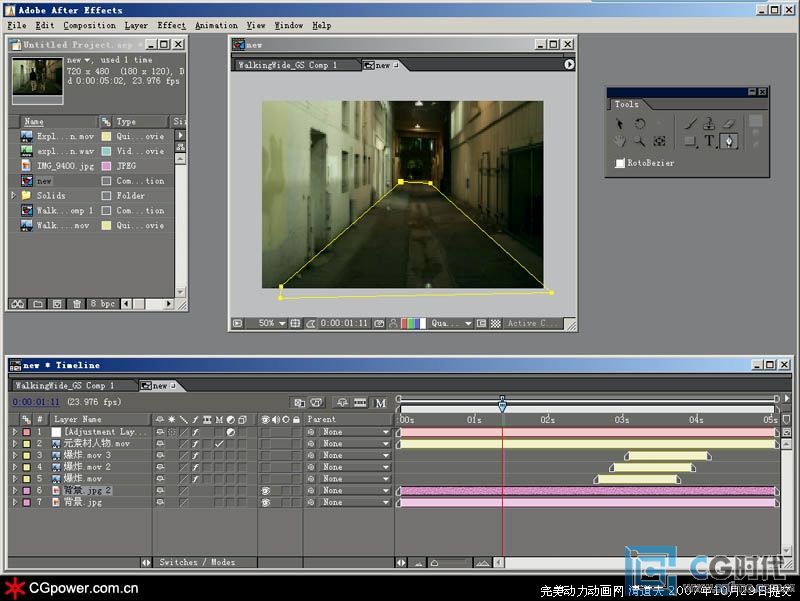This screenshot has width=800, height=601.
Task: Select the Zoom magnifier tool
Action: pos(639,141)
